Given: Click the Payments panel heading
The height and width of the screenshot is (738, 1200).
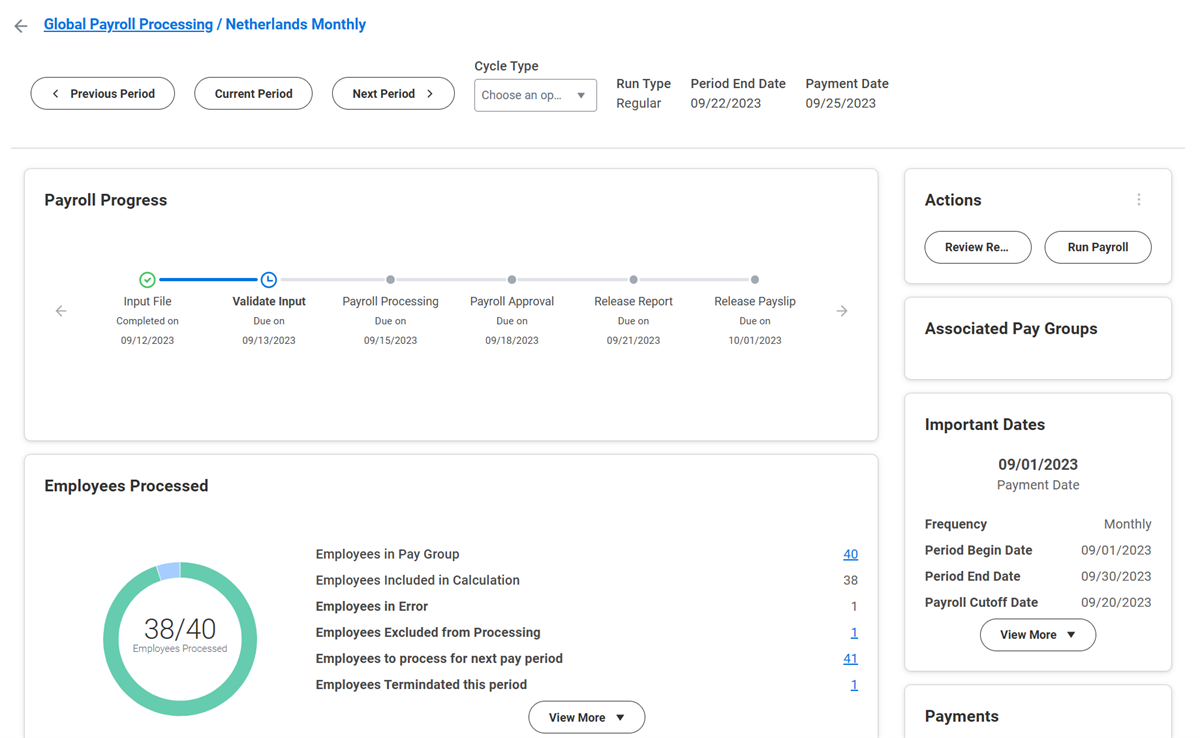Looking at the screenshot, I should (962, 717).
